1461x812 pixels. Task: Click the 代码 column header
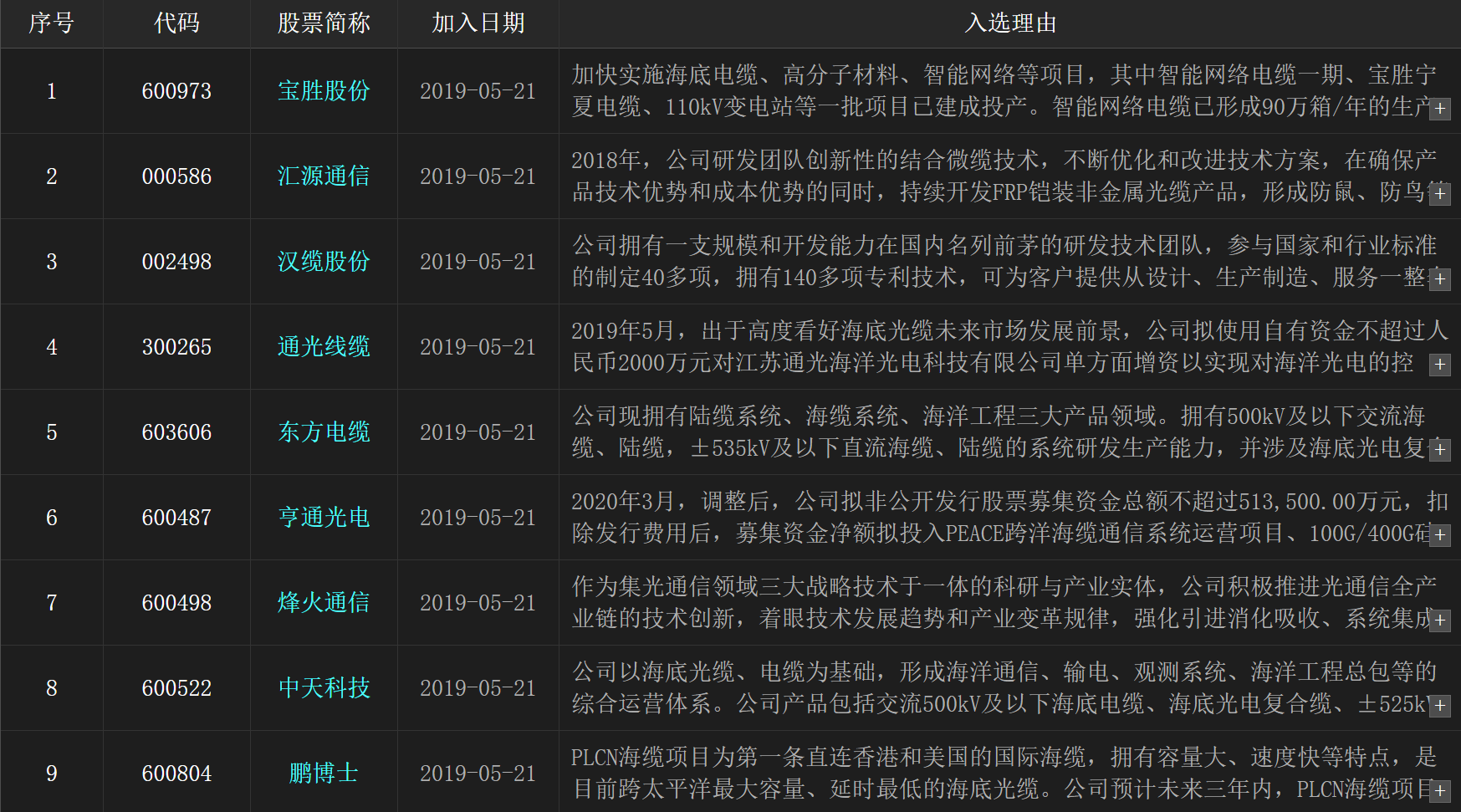pos(176,23)
